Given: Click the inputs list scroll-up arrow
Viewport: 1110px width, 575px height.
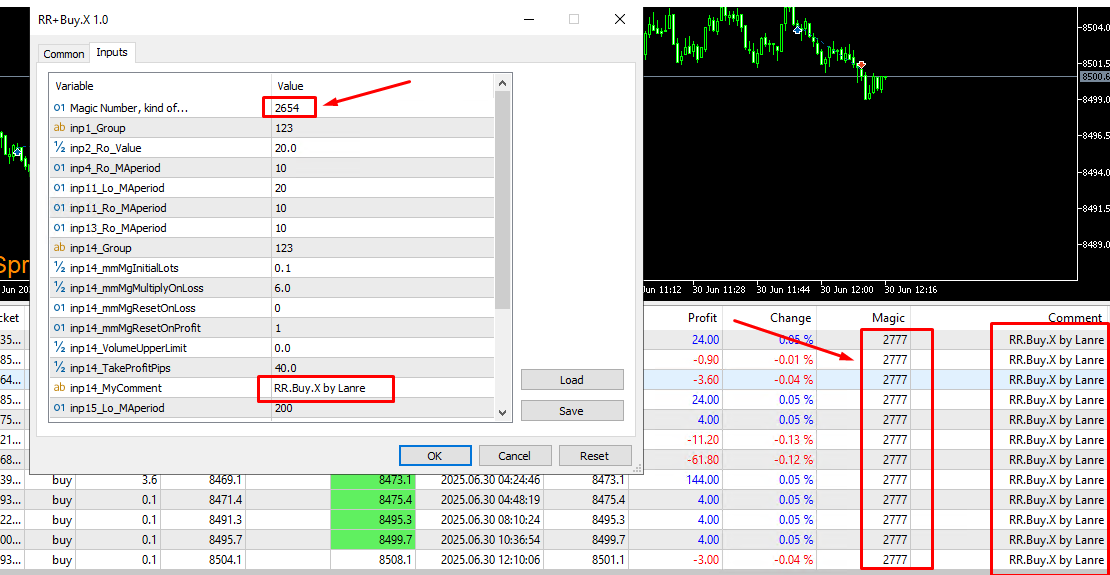Looking at the screenshot, I should 503,84.
